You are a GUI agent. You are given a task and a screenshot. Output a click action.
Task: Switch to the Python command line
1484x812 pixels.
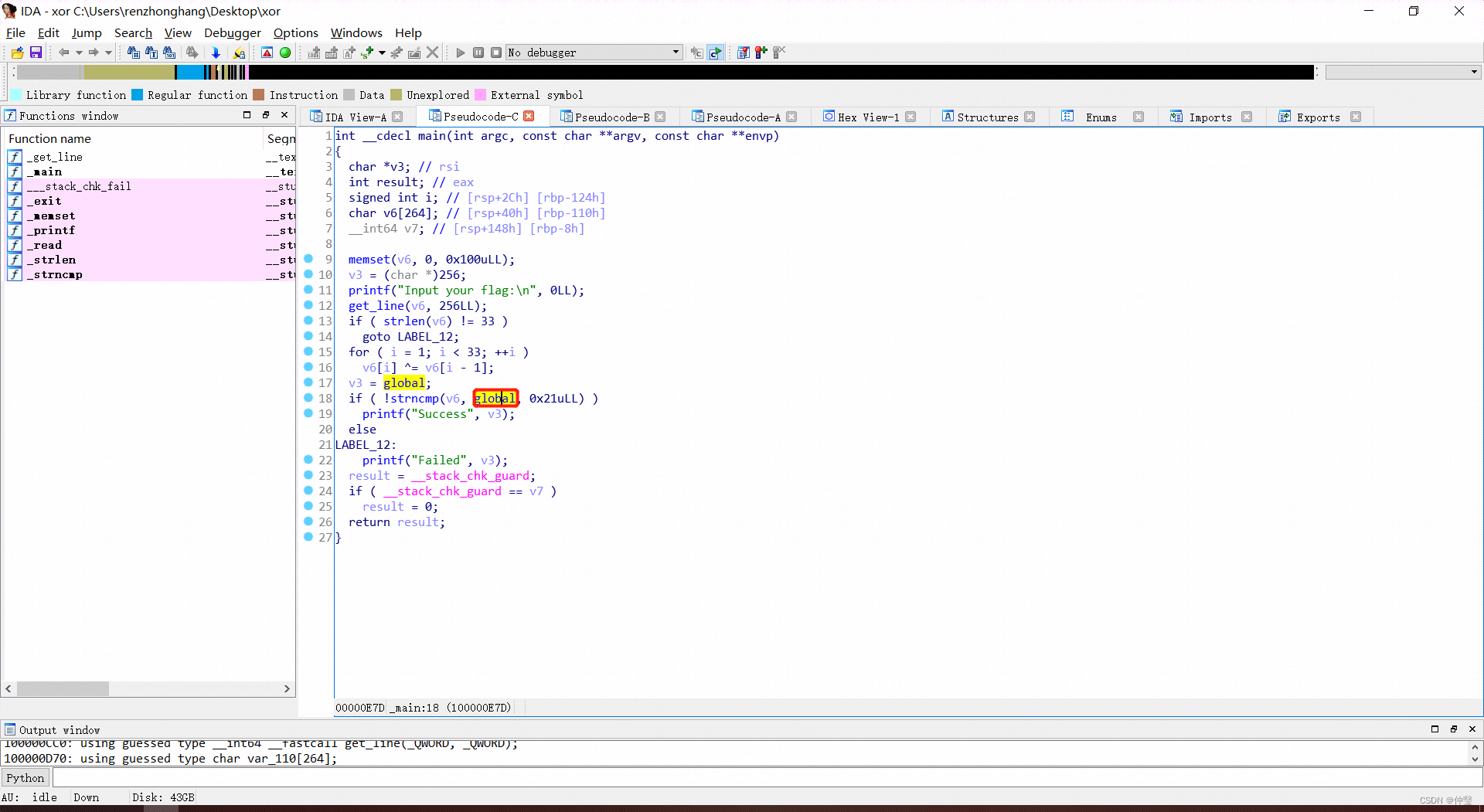[x=26, y=777]
